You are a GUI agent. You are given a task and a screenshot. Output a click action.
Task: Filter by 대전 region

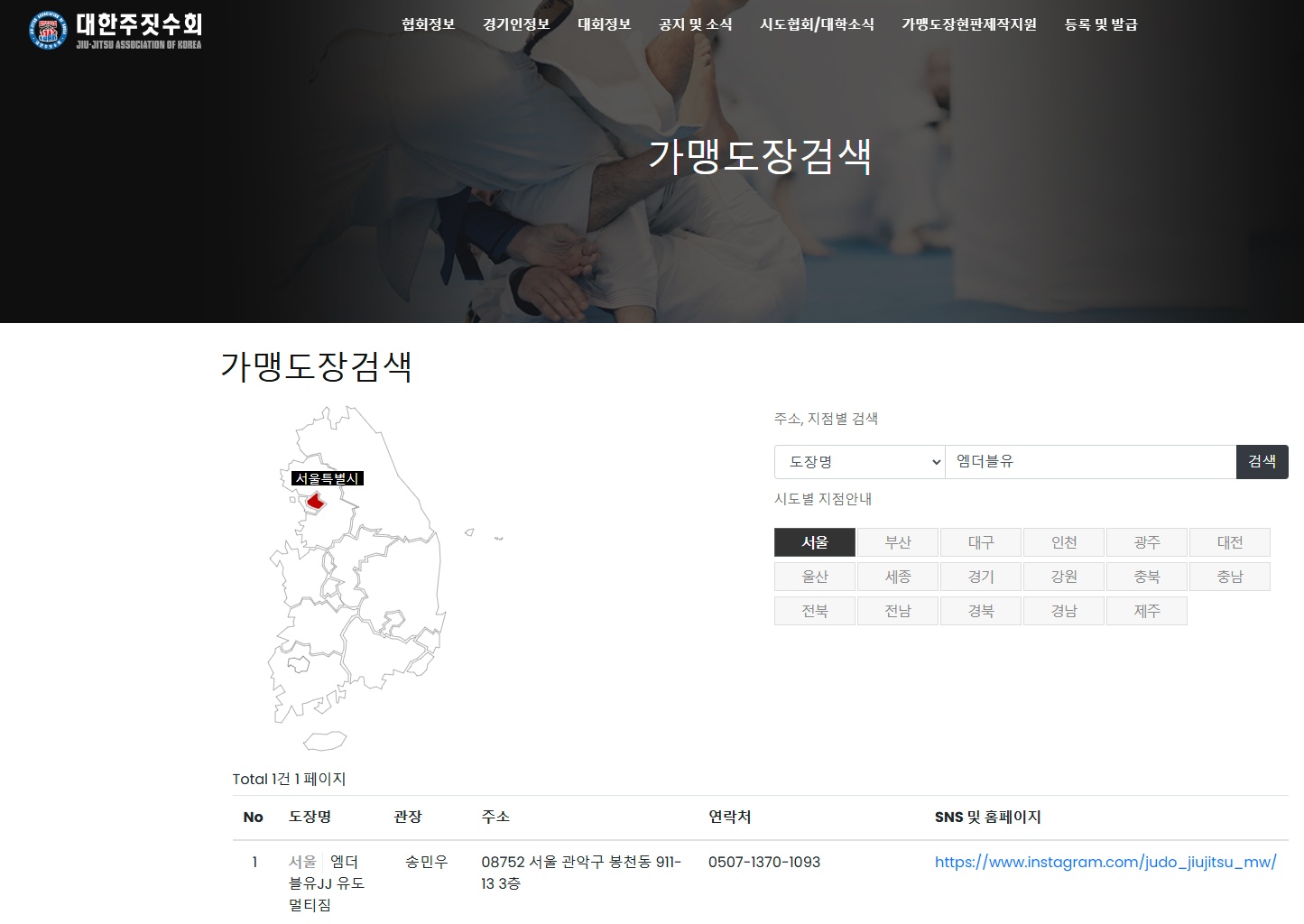1230,542
